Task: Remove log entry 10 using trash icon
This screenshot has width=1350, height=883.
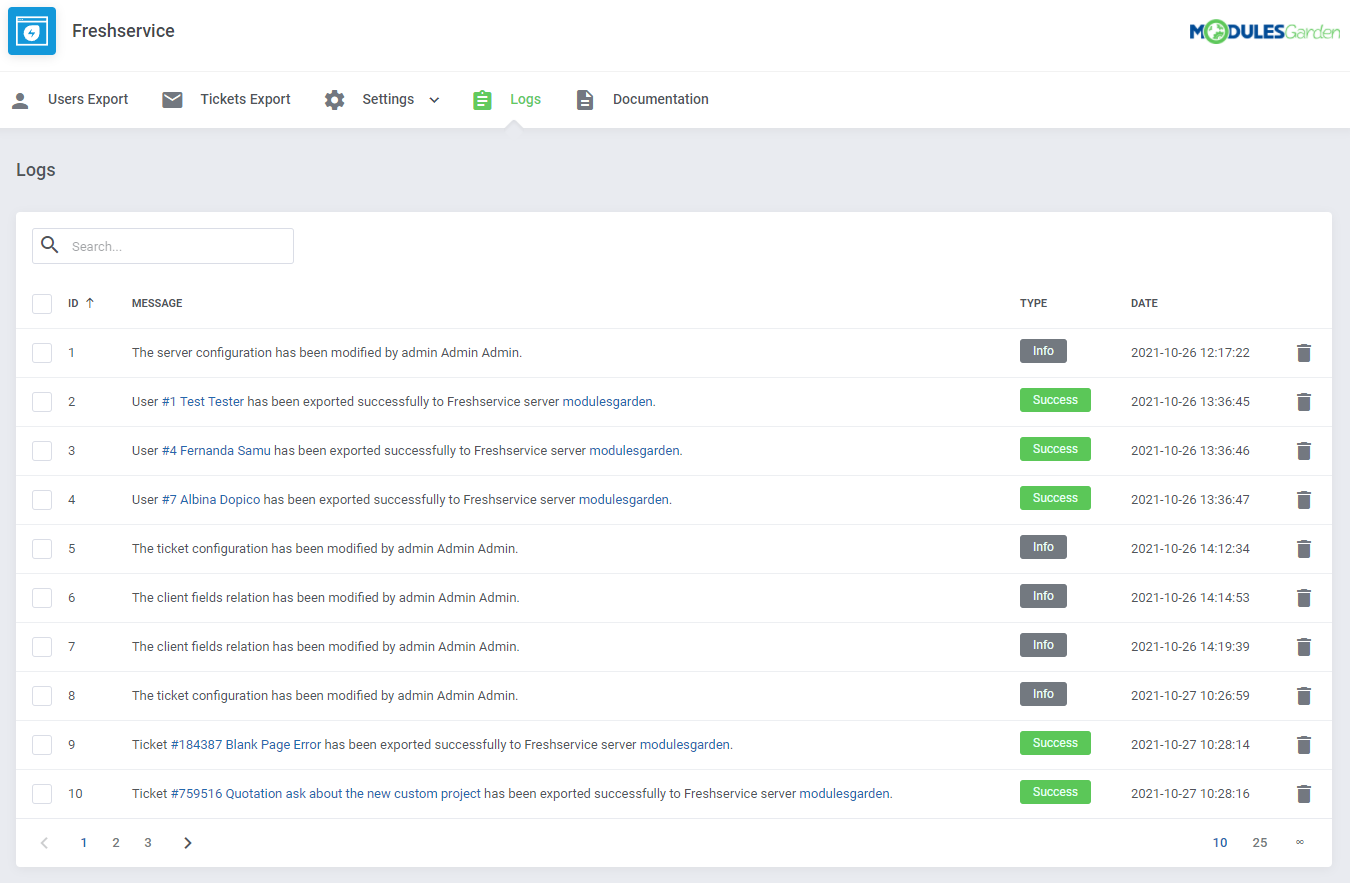Action: (x=1303, y=794)
